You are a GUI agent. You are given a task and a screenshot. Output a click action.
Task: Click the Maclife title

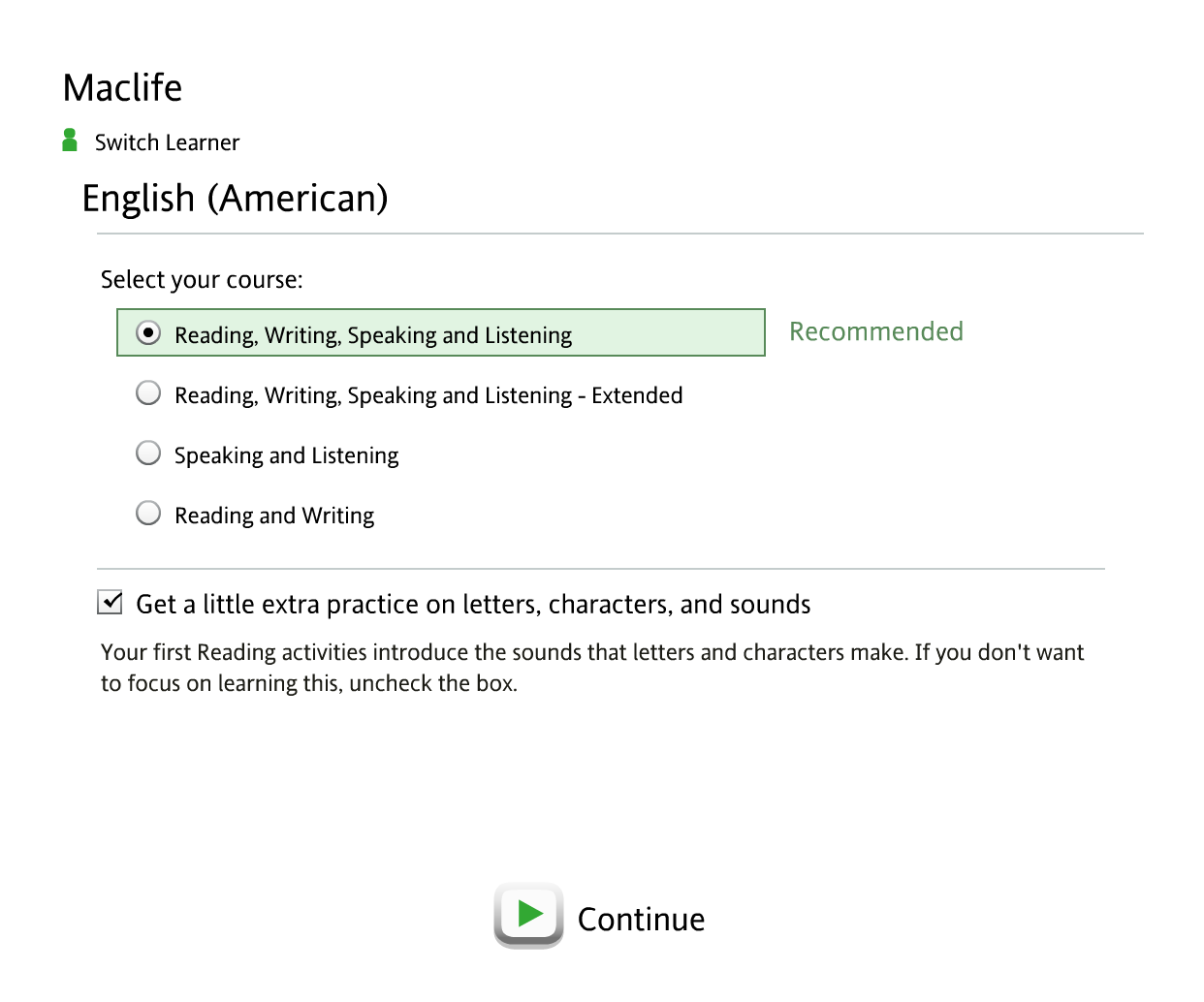click(122, 87)
